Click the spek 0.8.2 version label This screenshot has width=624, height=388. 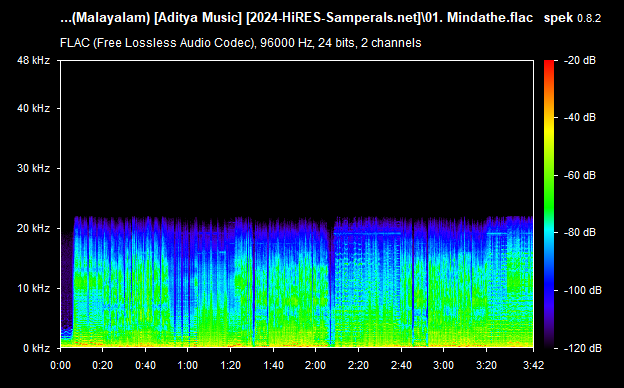coord(572,18)
